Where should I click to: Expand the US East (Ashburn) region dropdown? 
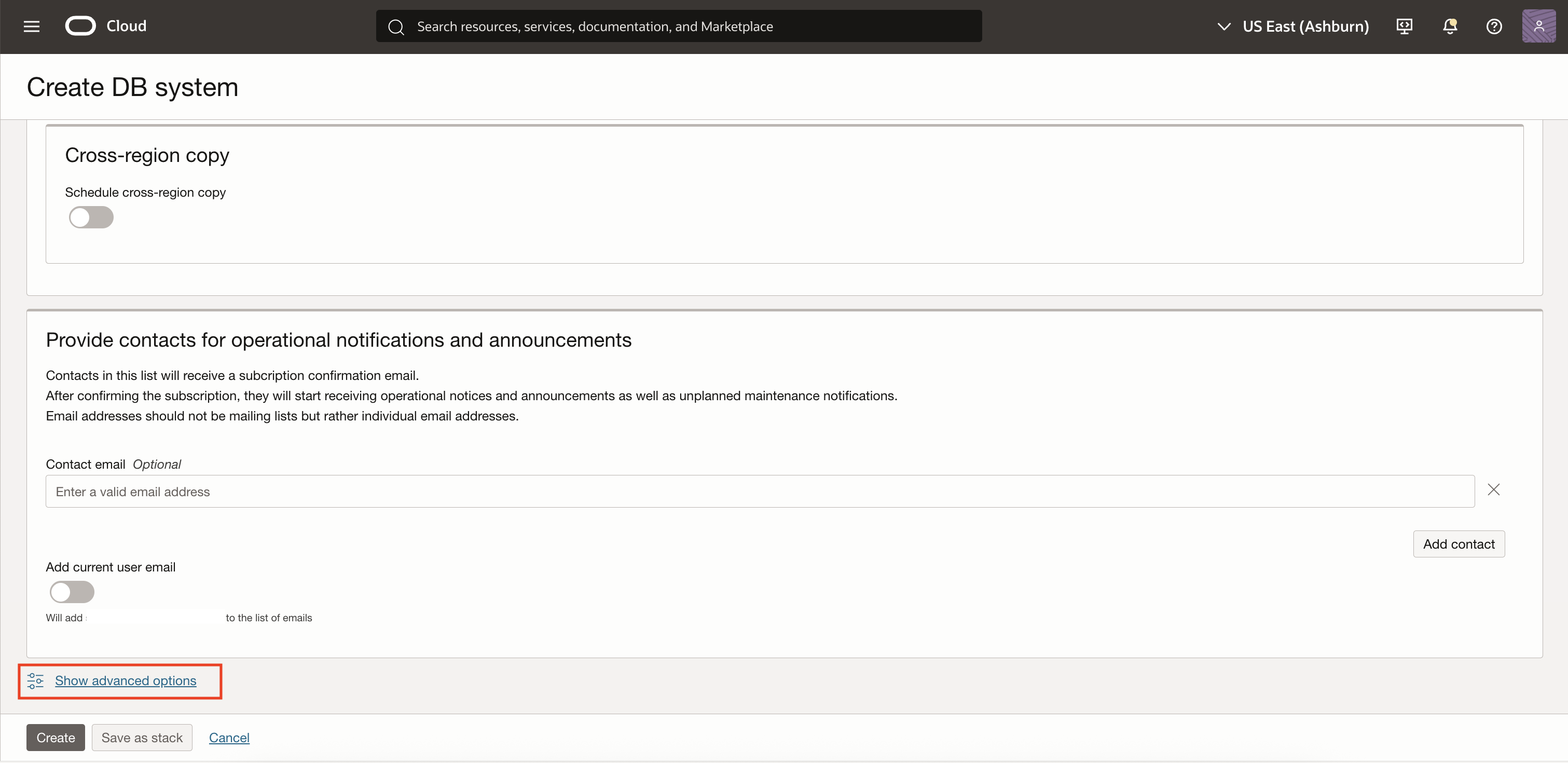(x=1305, y=26)
